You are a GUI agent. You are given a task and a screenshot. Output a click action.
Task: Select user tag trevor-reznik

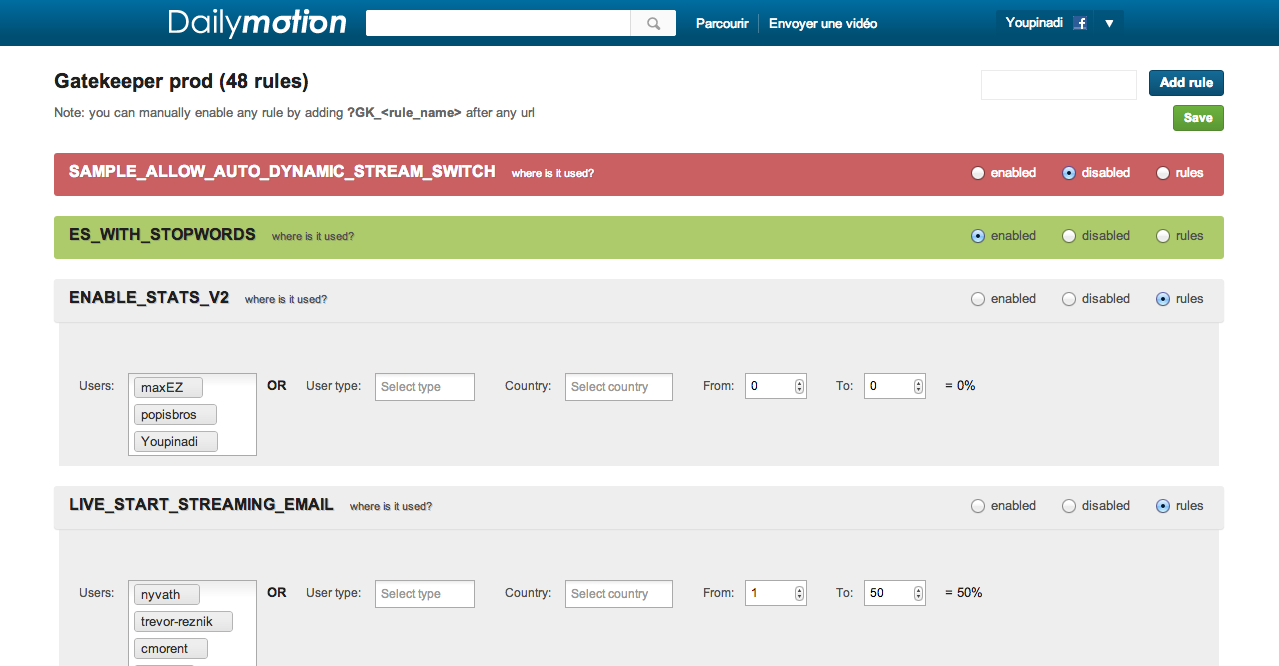(x=183, y=622)
